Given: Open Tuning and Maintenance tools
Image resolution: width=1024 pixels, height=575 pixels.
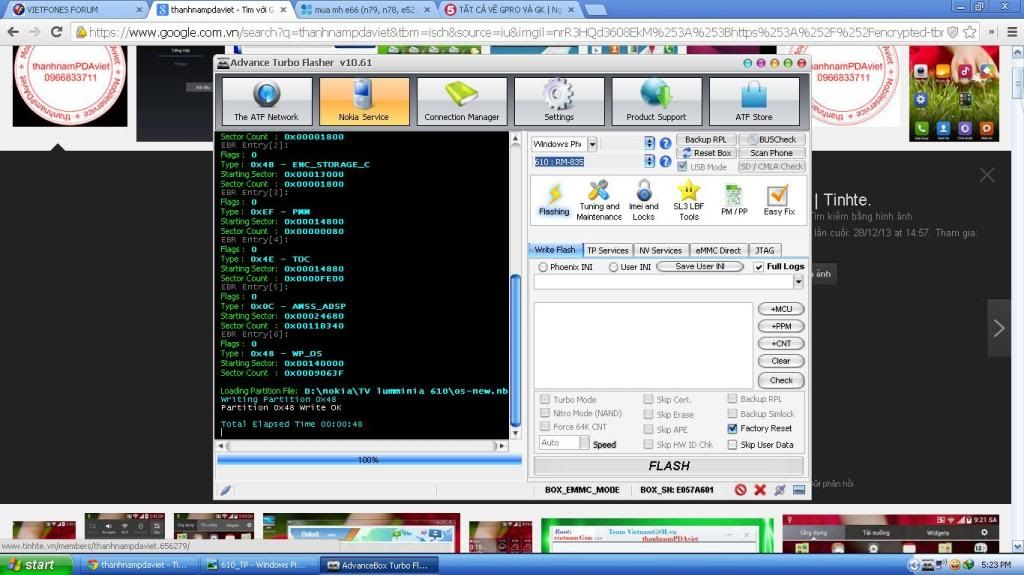Looking at the screenshot, I should tap(599, 200).
